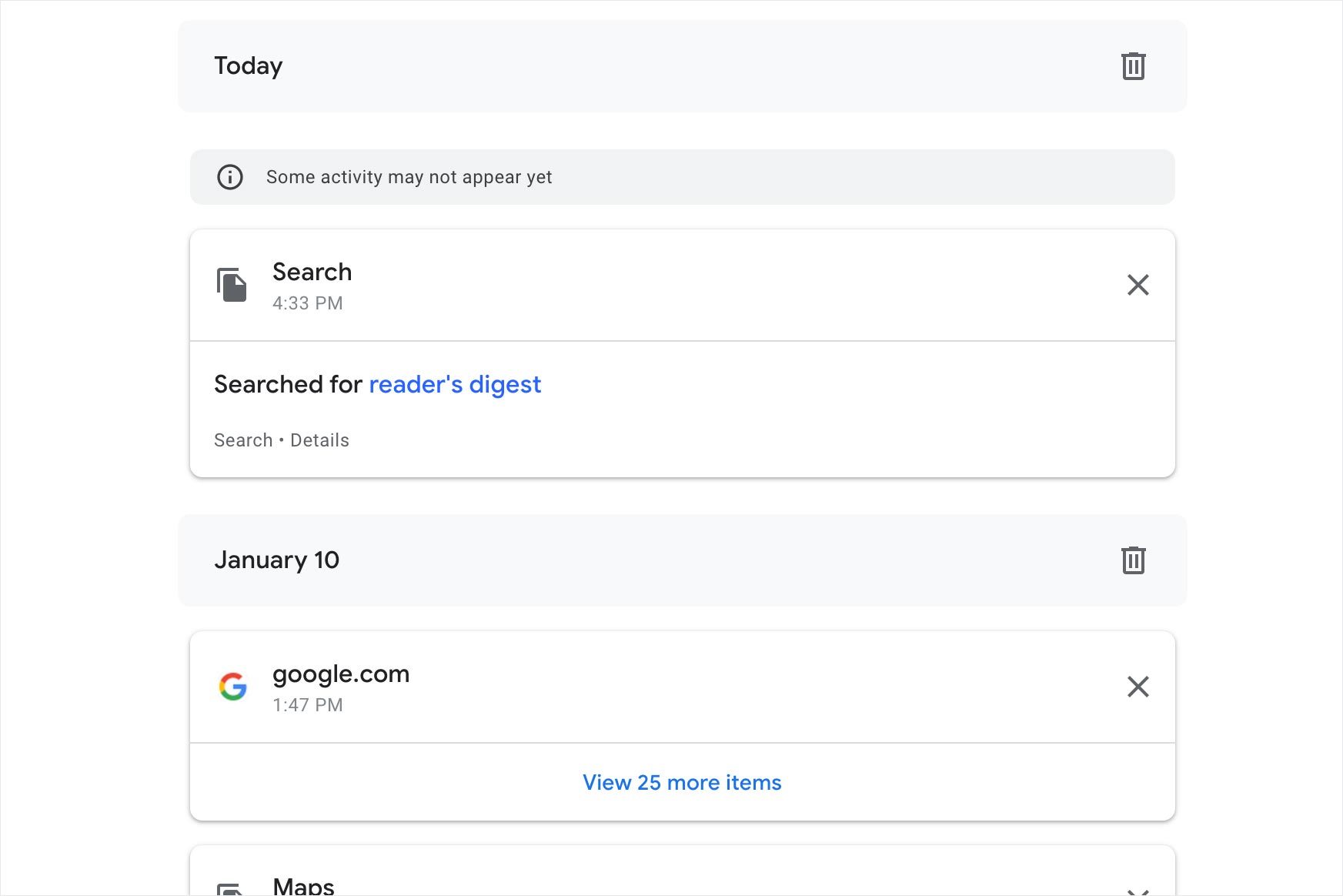Click the info icon next to the notice

(229, 177)
